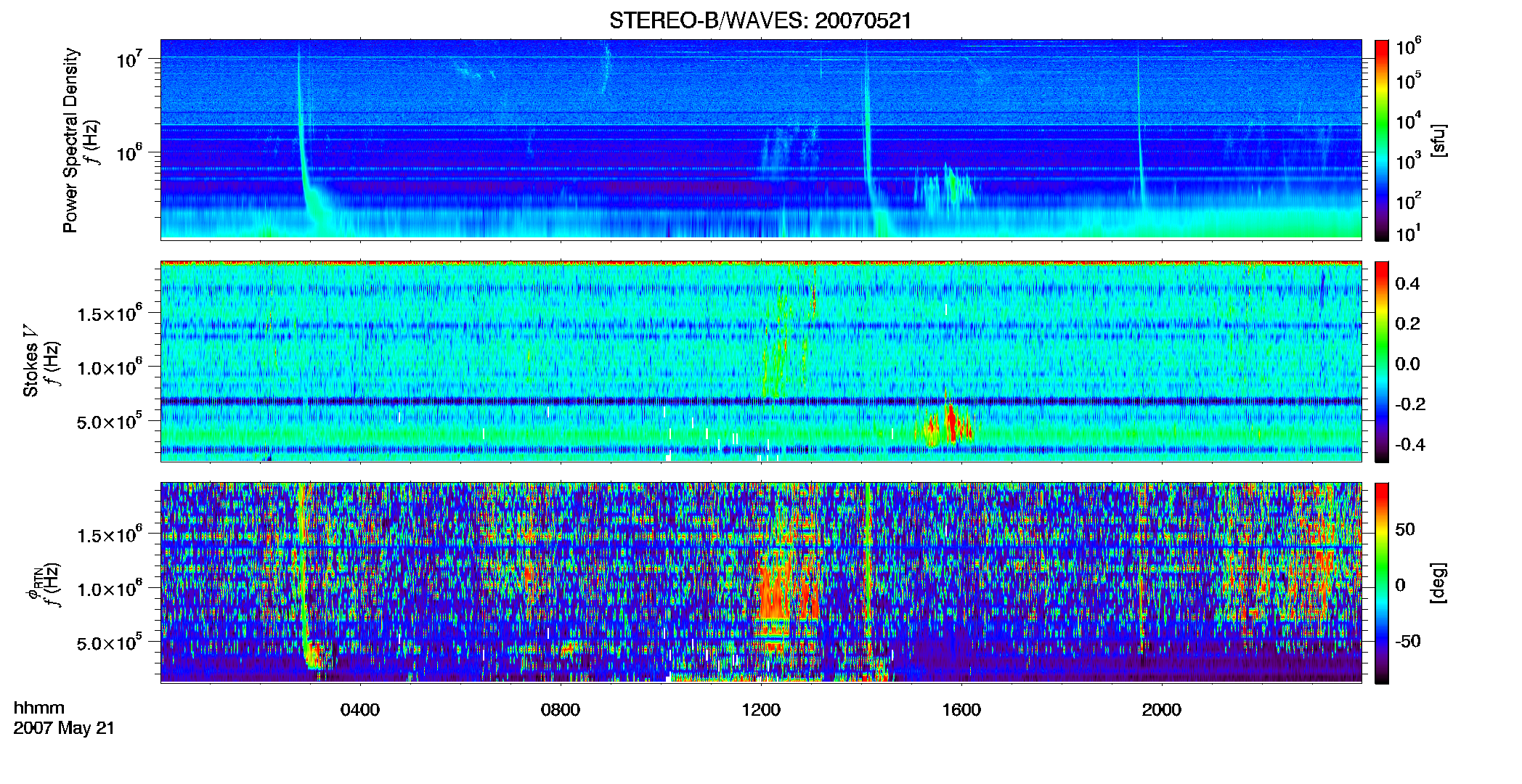Click the 10^4 value on the sfu colorbar
The width and height of the screenshot is (1522, 784).
coord(1409,121)
